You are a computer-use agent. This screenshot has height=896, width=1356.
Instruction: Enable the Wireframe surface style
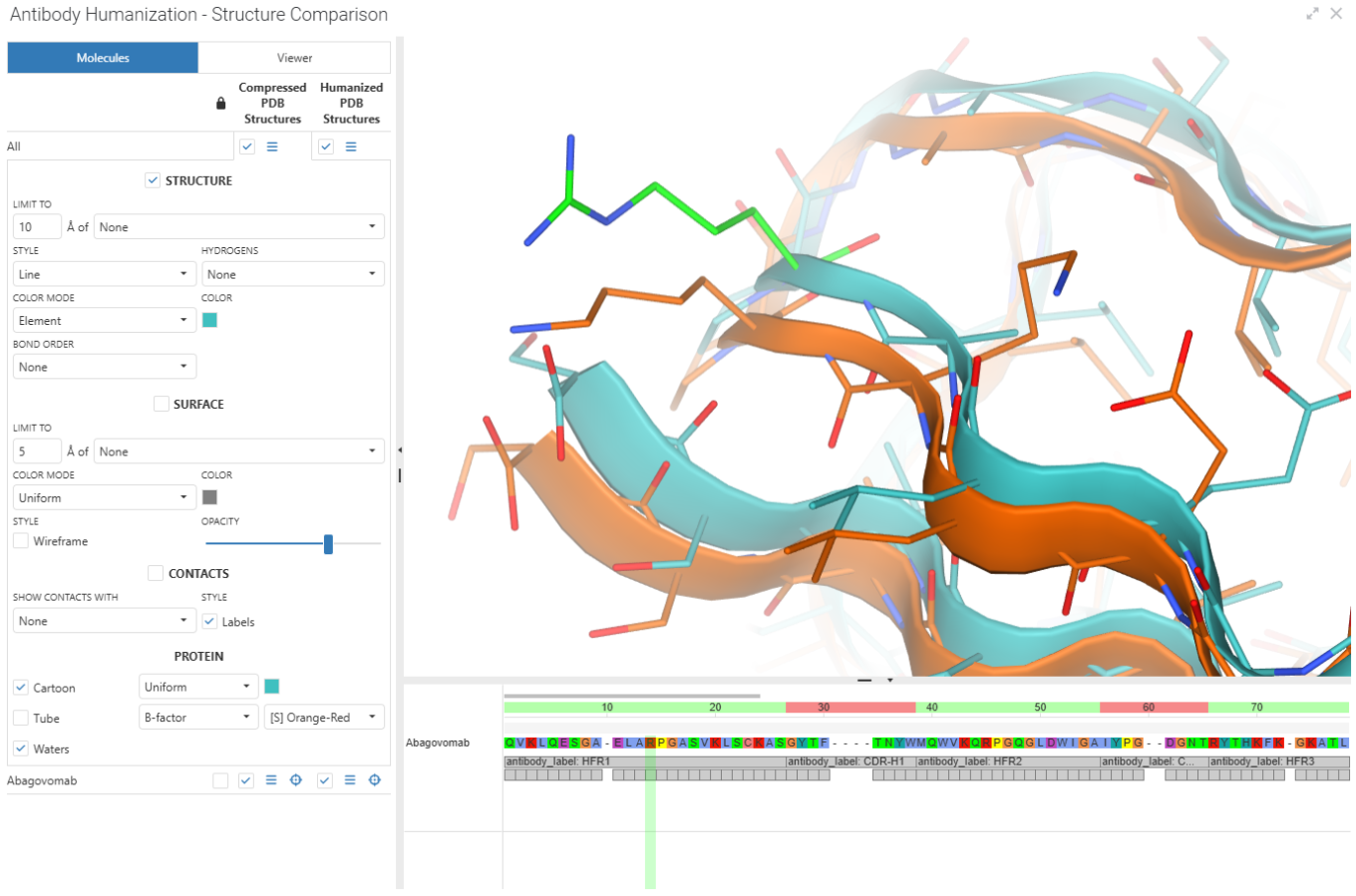(x=21, y=541)
